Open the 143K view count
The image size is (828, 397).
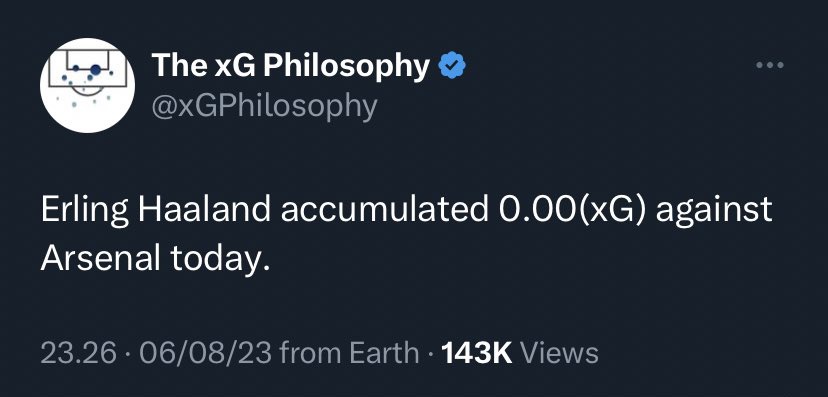[x=476, y=353]
